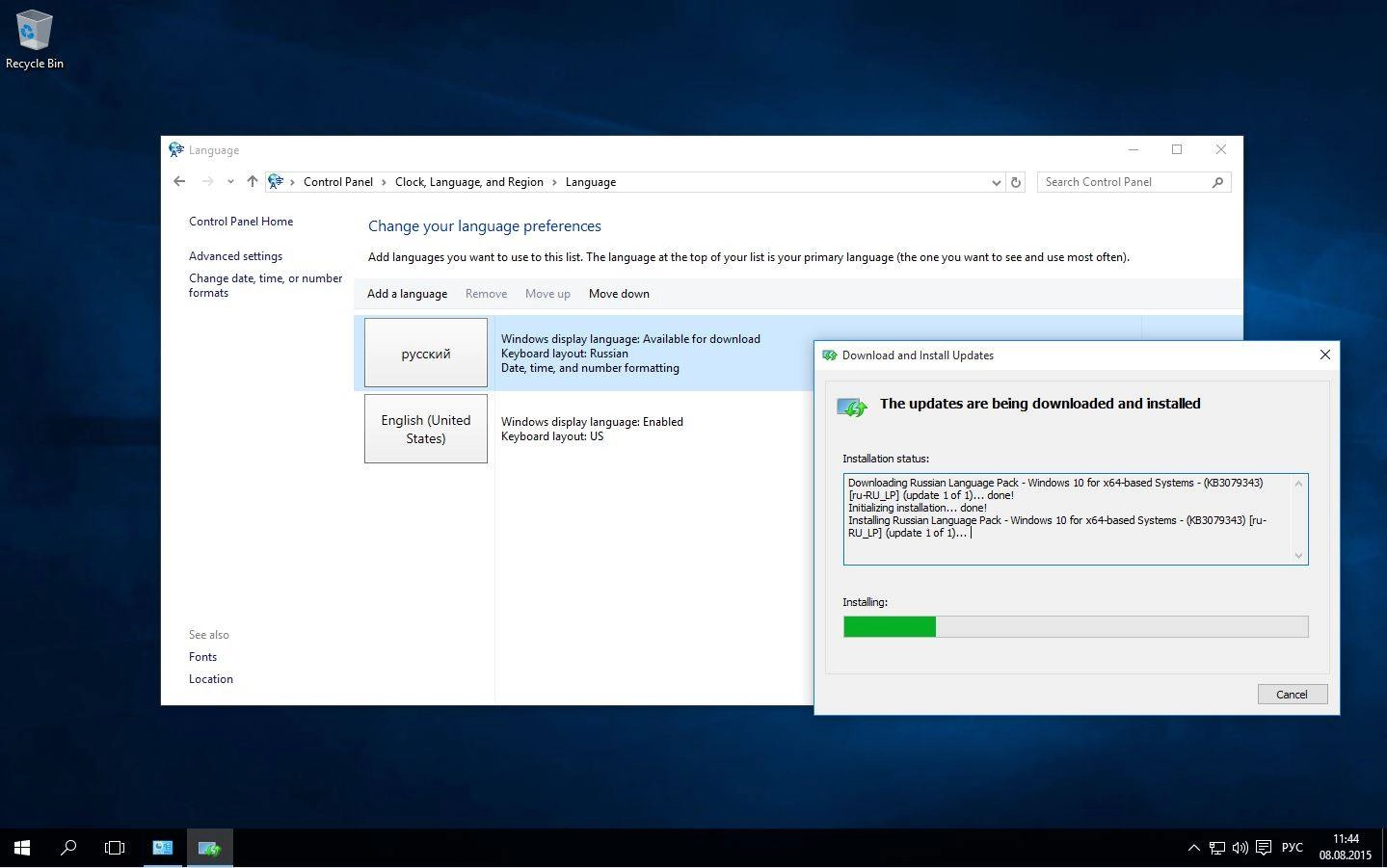Switch input language РУС indicator
The height and width of the screenshot is (868, 1387).
click(x=1292, y=848)
